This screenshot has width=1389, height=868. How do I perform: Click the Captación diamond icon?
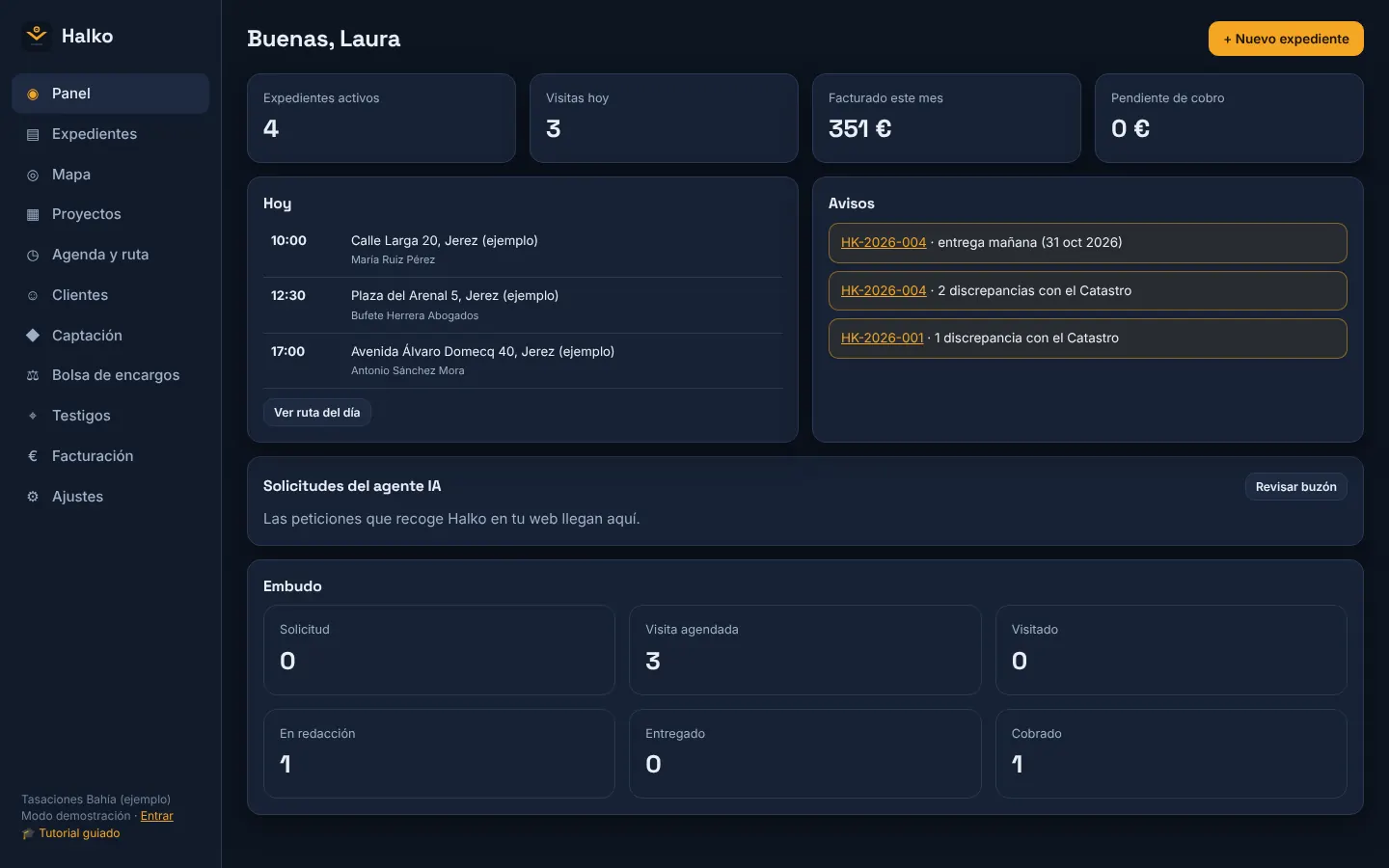(33, 336)
